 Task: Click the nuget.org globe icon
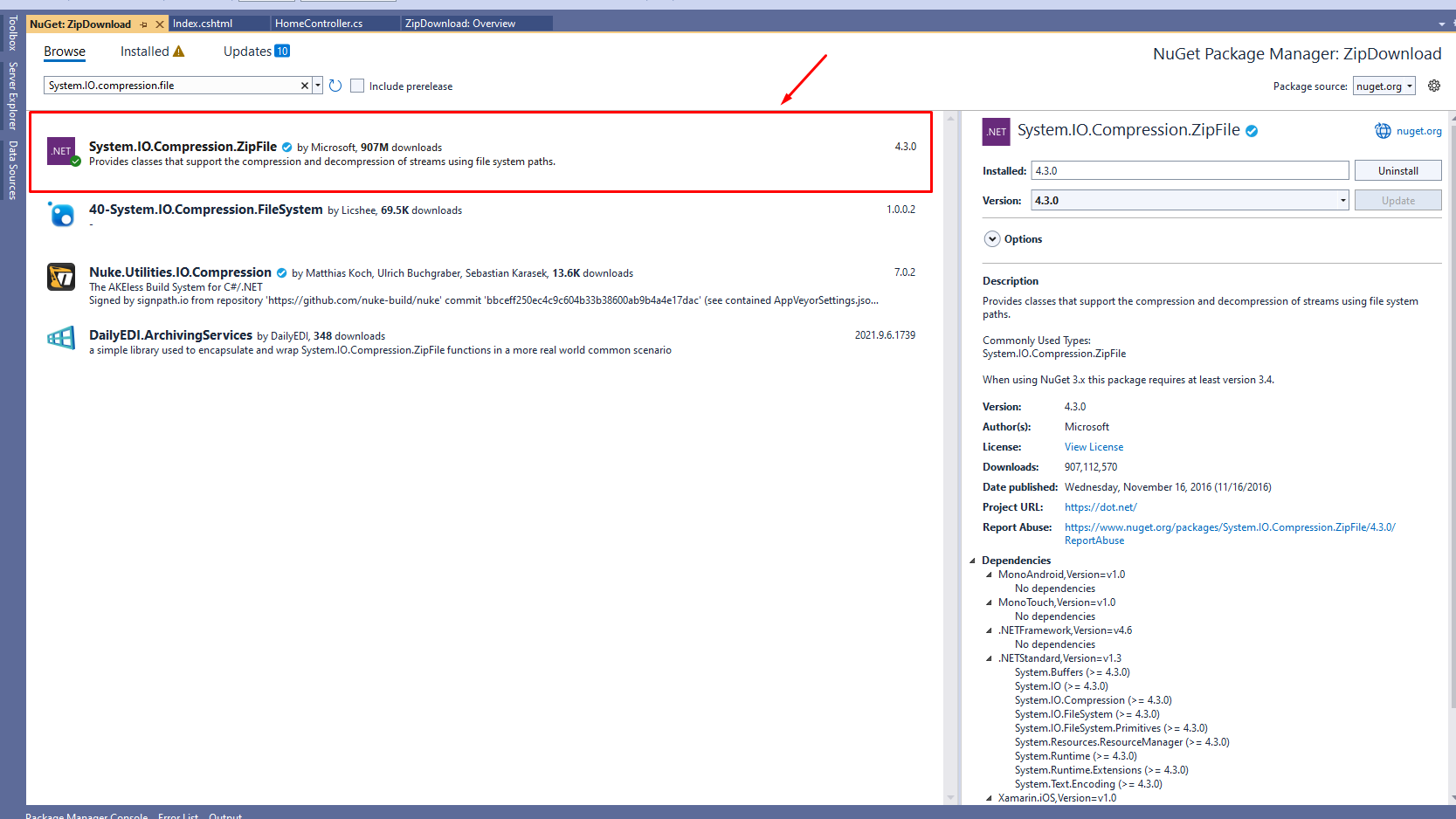pyautogui.click(x=1383, y=131)
